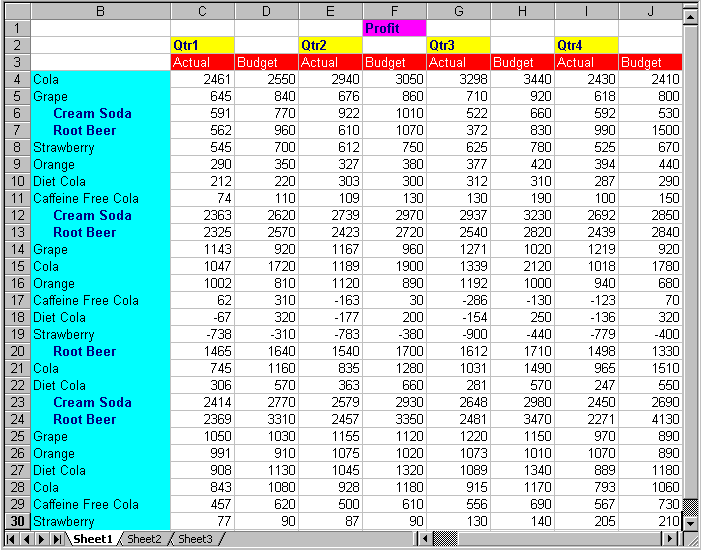Click the vertical scrollbar up arrow

(x=690, y=17)
